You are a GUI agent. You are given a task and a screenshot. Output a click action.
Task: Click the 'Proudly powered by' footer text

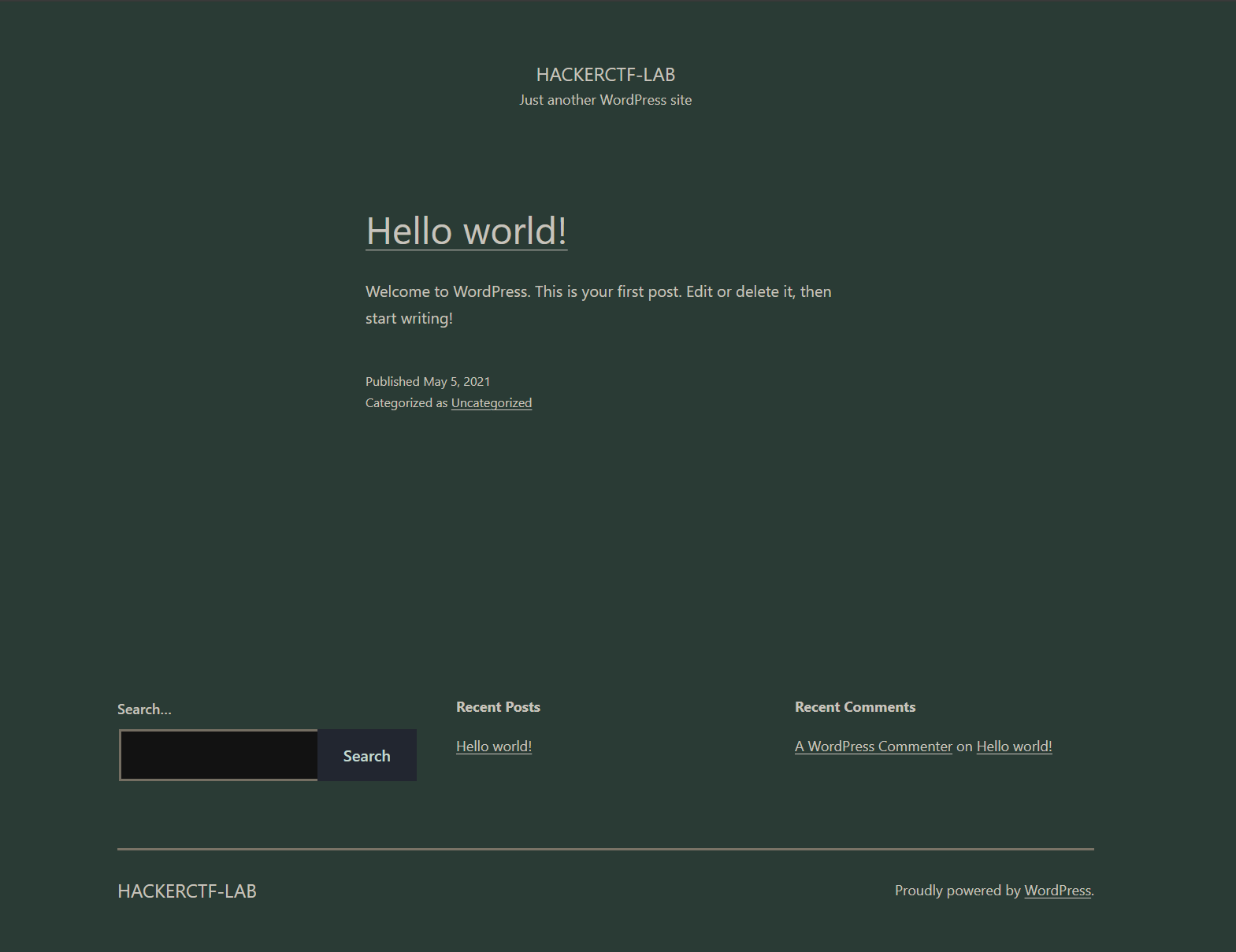957,891
